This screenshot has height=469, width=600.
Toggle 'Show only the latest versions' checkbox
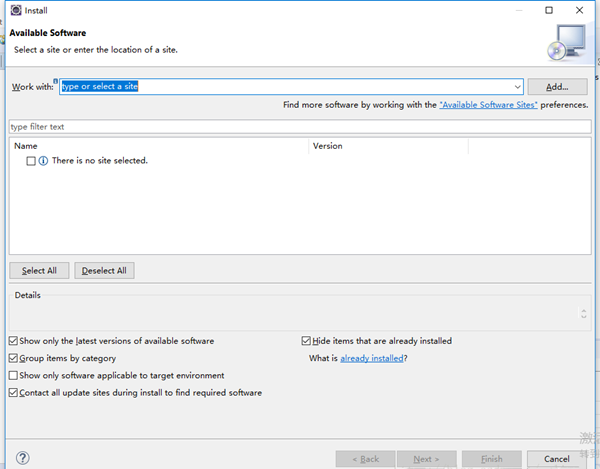point(13,341)
